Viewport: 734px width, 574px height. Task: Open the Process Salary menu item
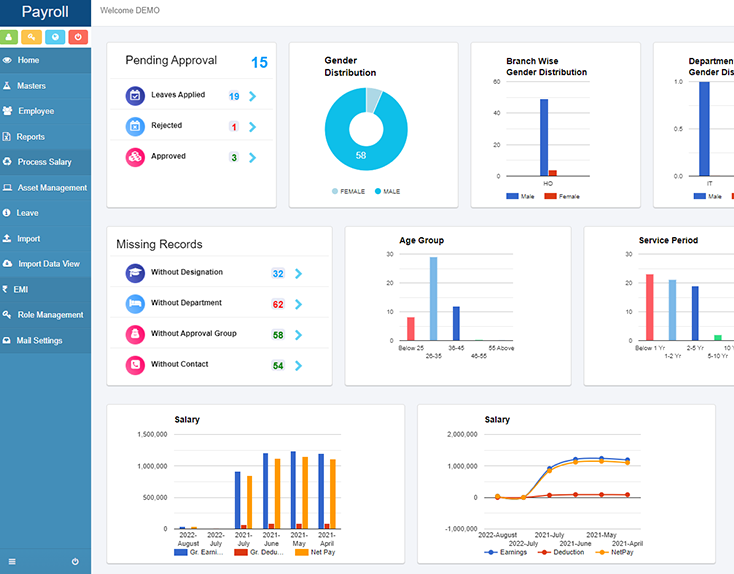[45, 162]
